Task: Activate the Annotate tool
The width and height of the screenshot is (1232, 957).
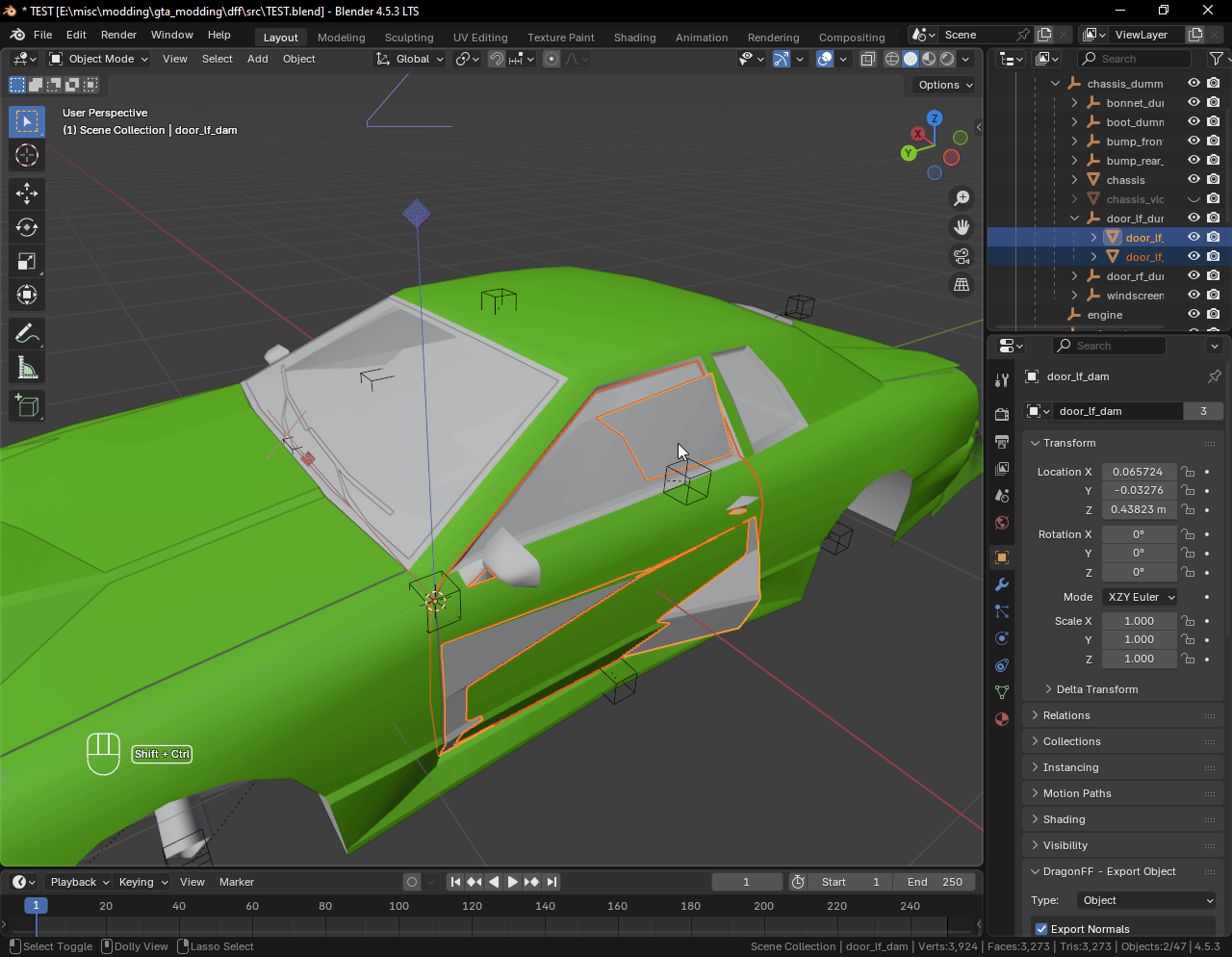Action: (27, 334)
